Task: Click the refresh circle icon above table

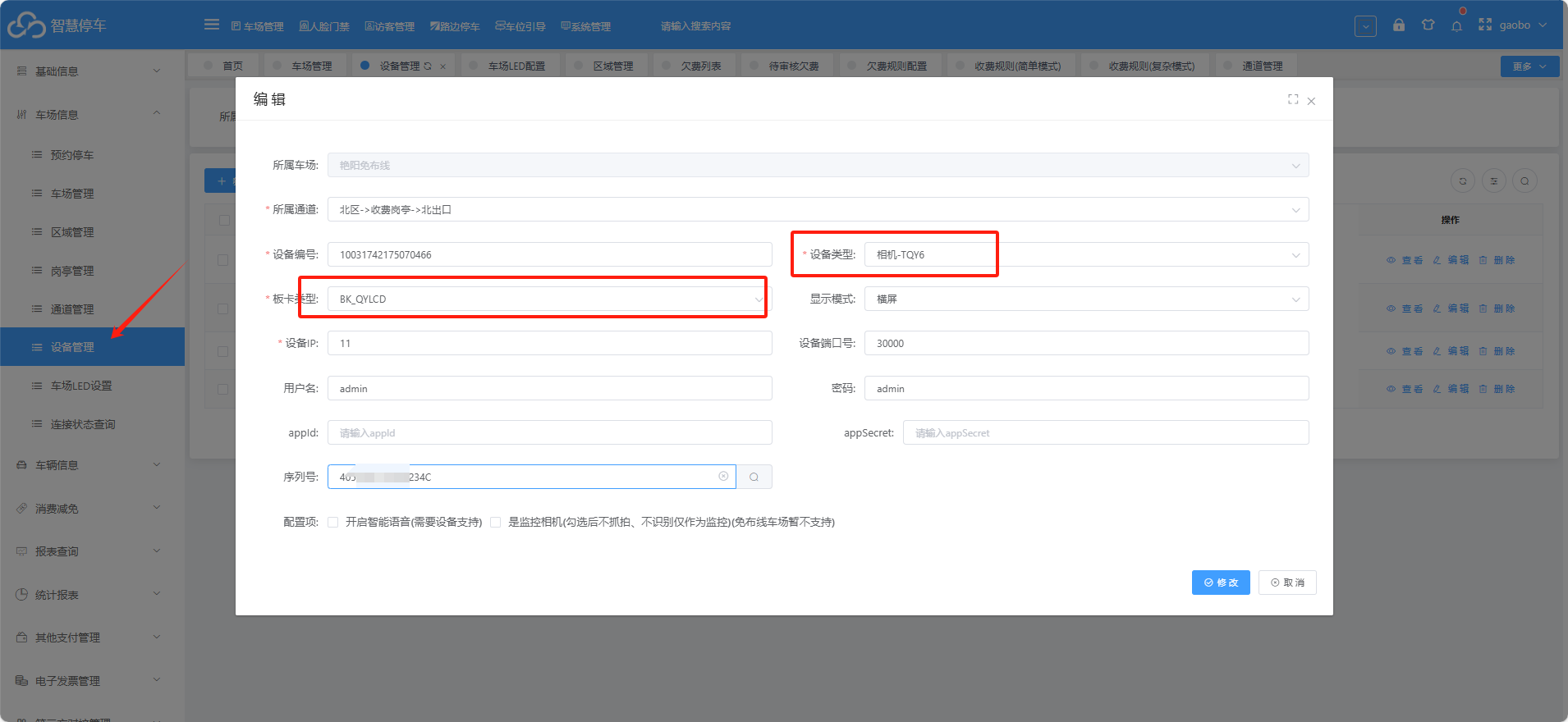Action: (1463, 181)
